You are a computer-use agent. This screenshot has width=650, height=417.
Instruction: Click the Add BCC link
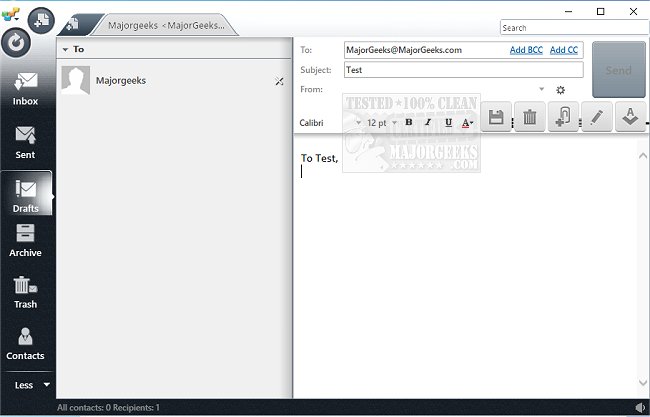(526, 50)
